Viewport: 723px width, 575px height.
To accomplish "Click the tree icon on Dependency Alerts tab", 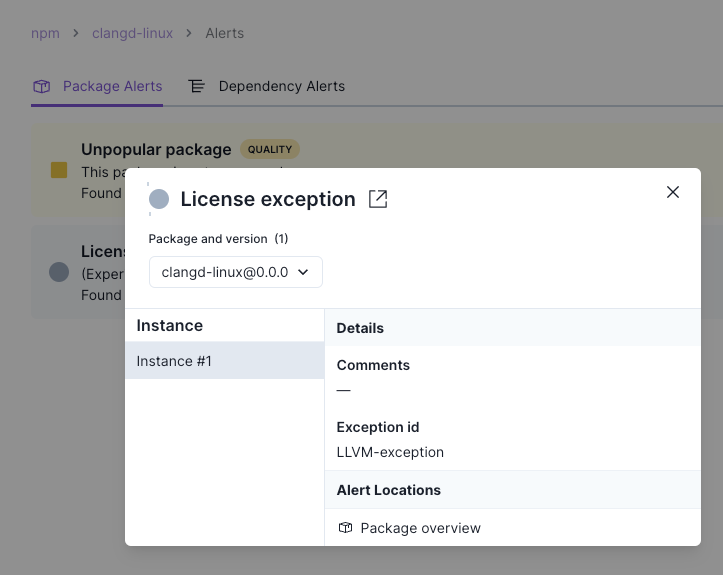I will pos(197,86).
